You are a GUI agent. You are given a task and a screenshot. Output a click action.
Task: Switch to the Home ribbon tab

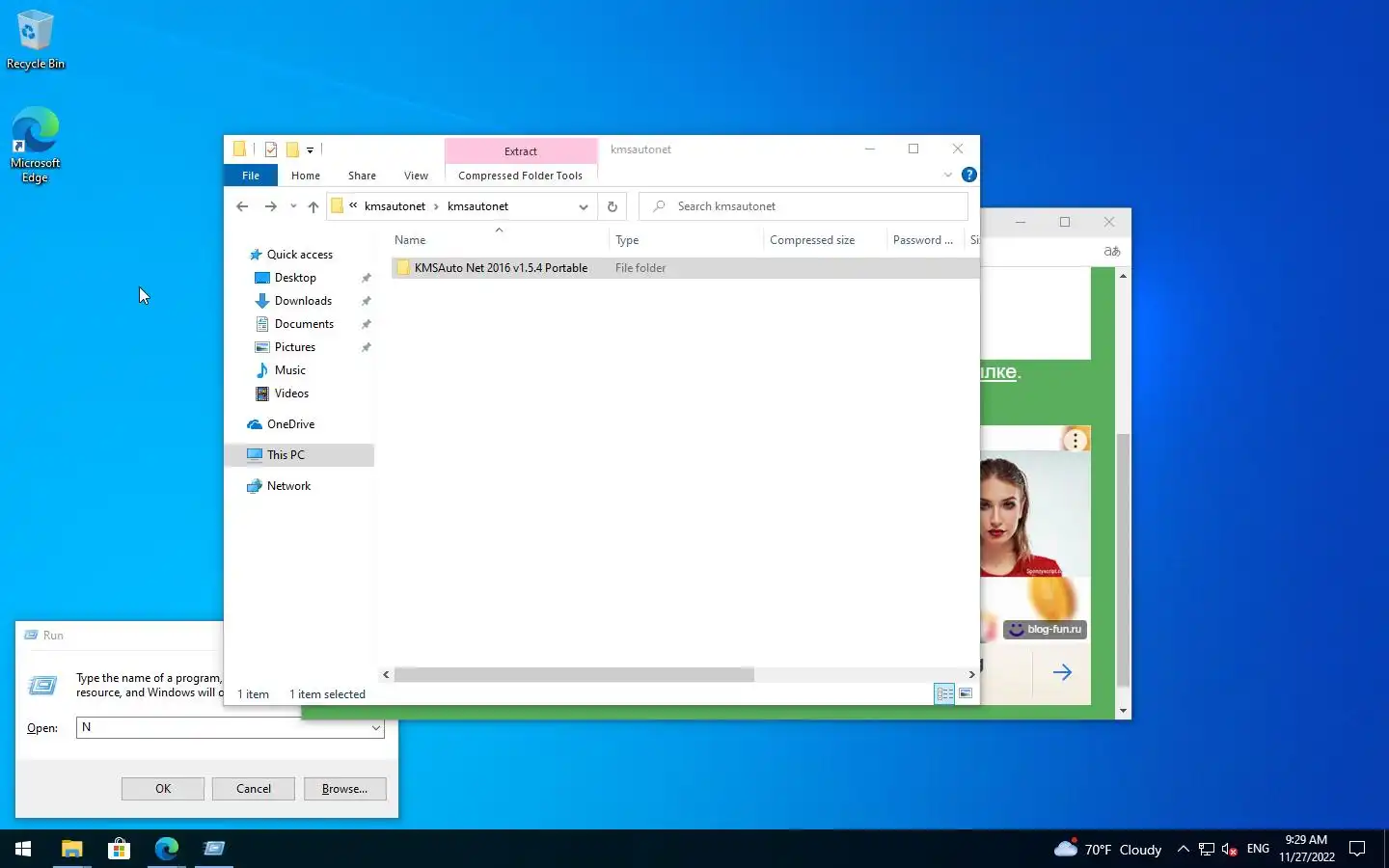pyautogui.click(x=306, y=176)
